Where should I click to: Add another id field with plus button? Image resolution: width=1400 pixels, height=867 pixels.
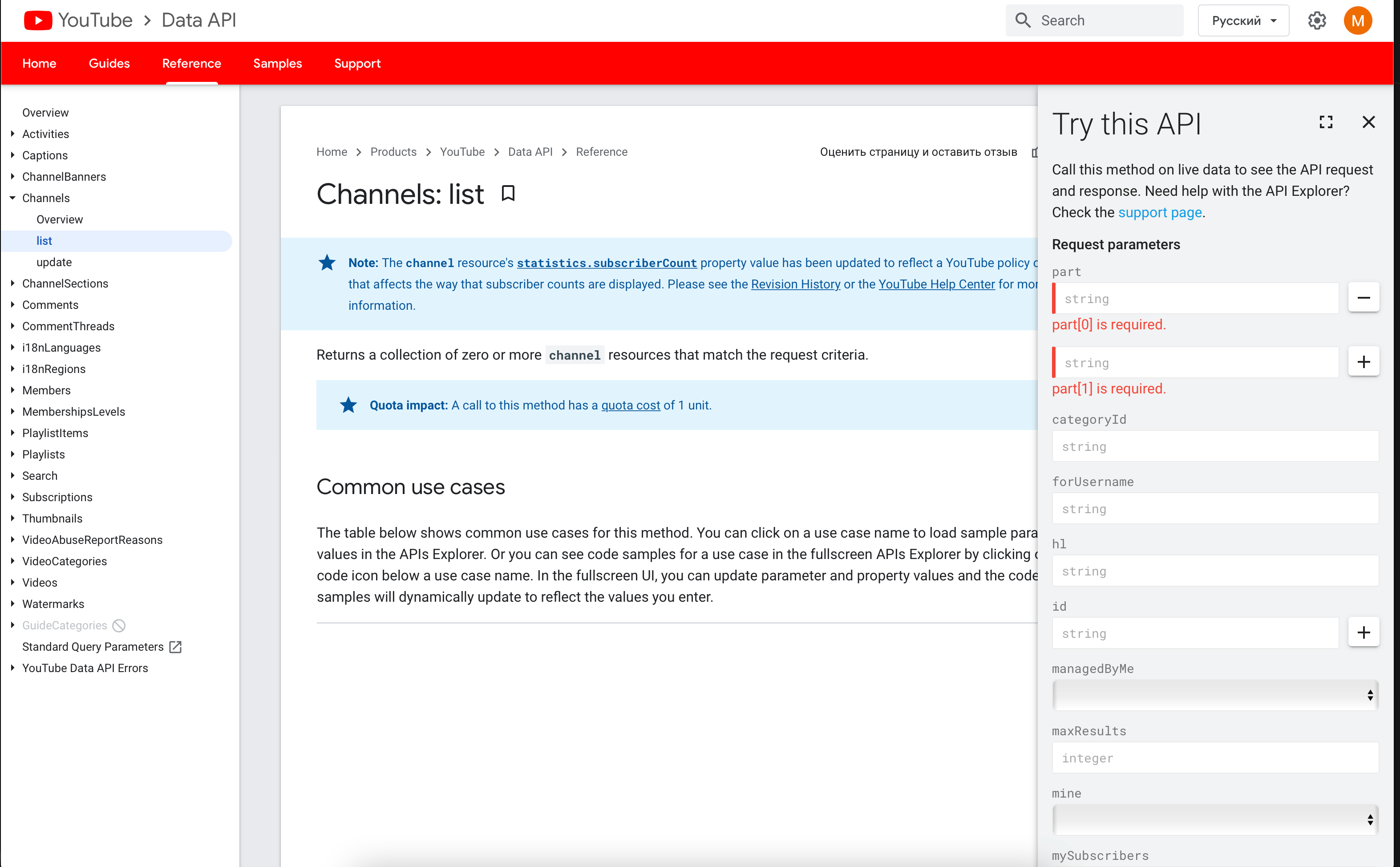click(1364, 632)
